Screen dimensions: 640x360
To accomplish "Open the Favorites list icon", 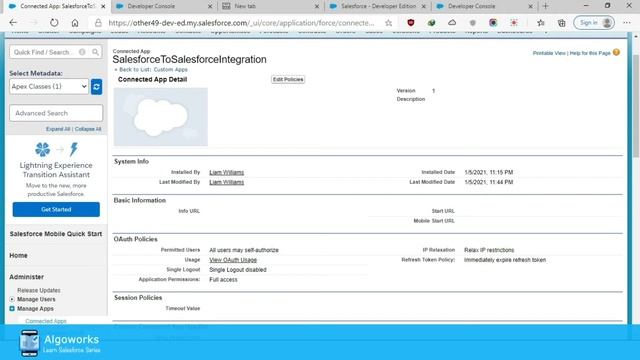I will 541,23.
